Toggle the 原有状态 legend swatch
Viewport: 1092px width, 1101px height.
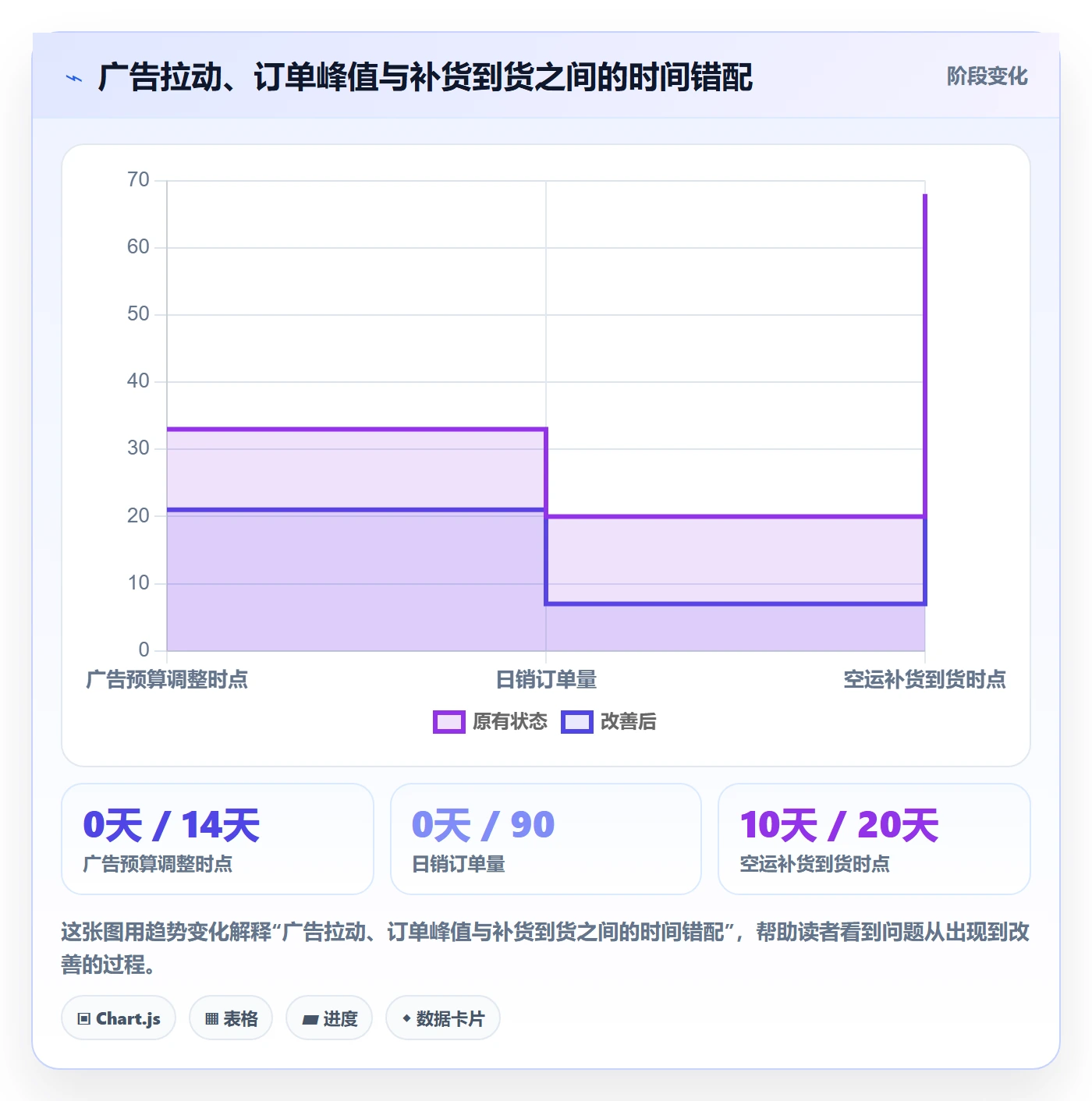(449, 722)
